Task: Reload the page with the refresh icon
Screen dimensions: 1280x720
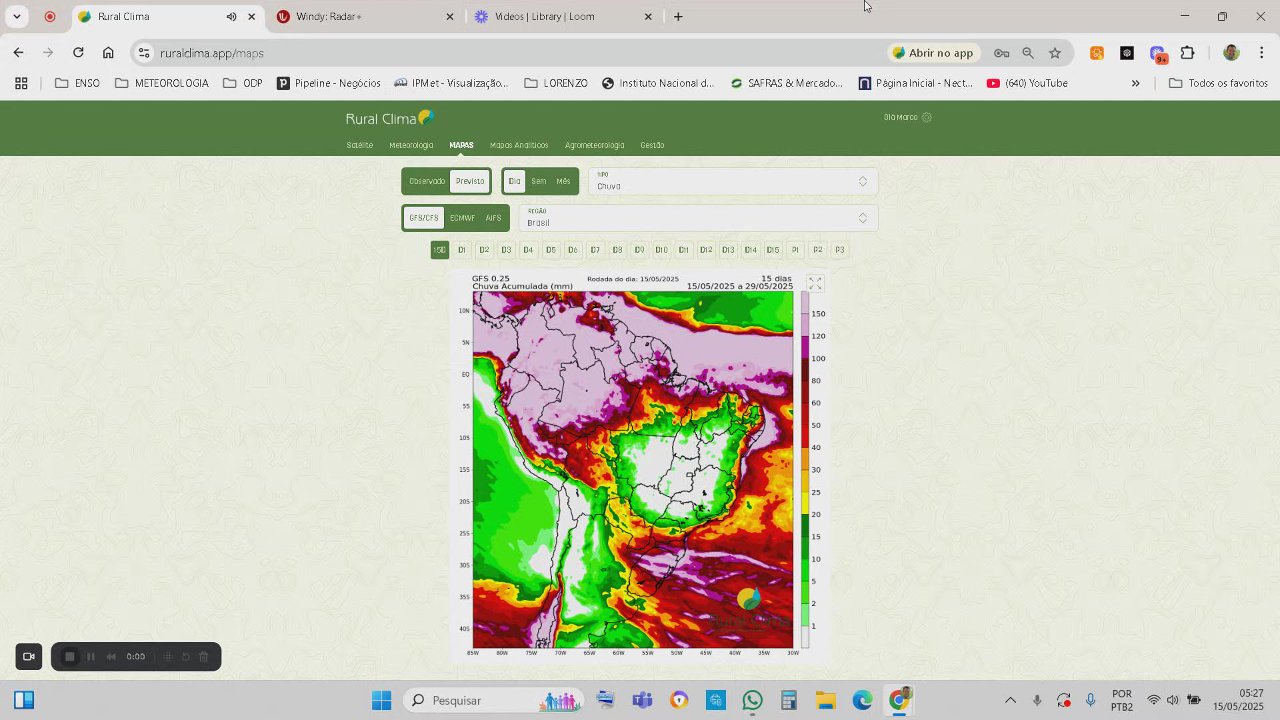Action: (78, 53)
